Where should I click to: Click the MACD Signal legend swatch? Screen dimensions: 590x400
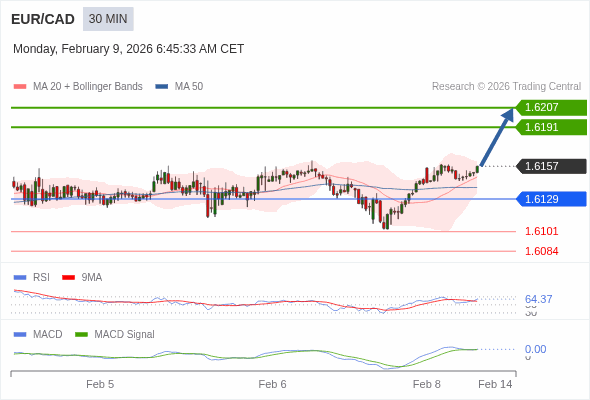click(81, 335)
